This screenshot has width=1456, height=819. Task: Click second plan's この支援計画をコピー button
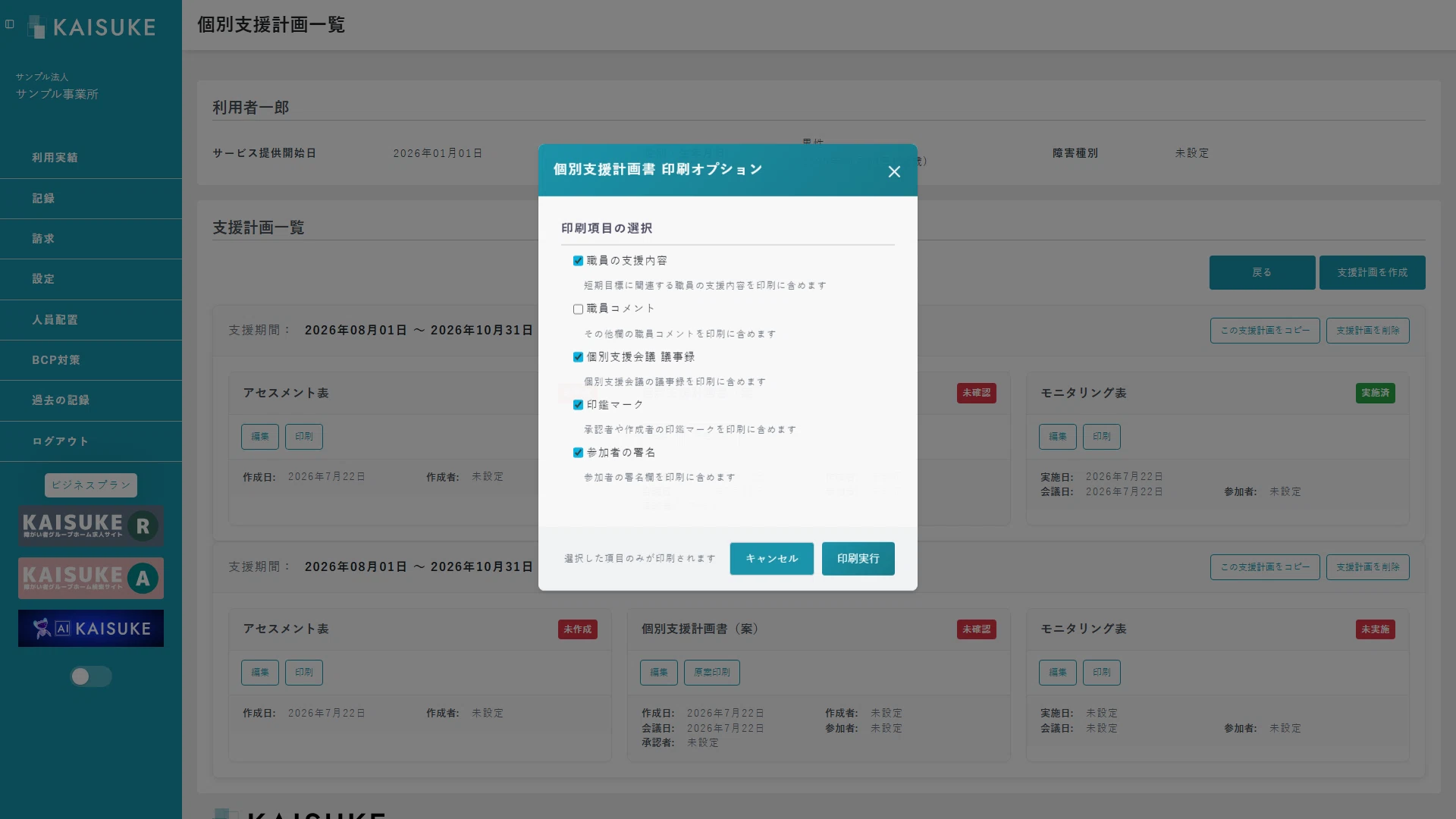click(1265, 567)
